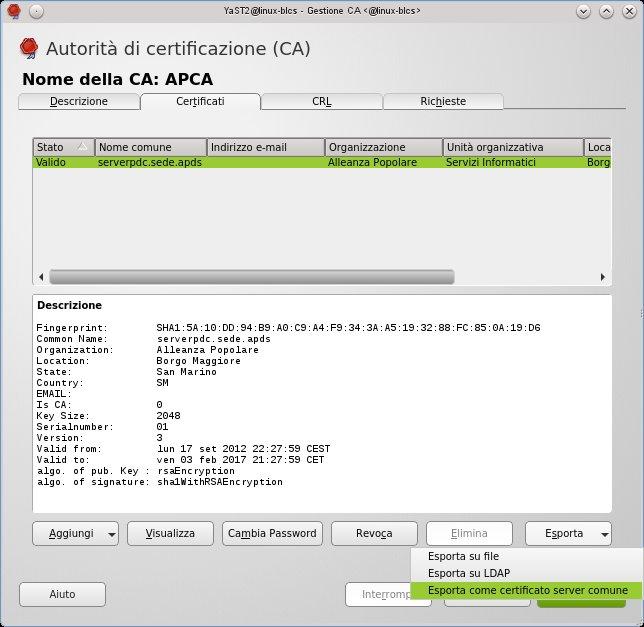Select the serverpdc.sede.apds certificate row
This screenshot has width=644, height=627.
pos(322,162)
